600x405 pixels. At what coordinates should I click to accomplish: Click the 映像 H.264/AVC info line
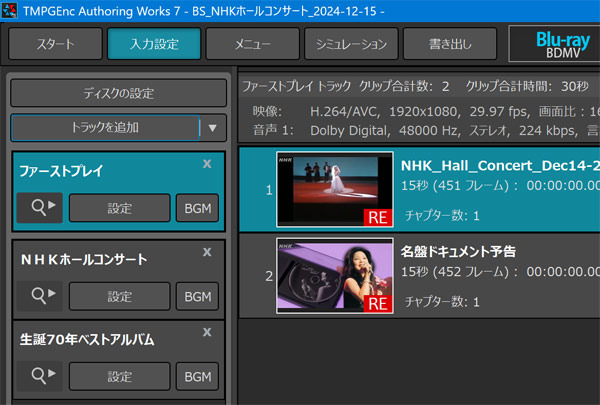tap(426, 111)
